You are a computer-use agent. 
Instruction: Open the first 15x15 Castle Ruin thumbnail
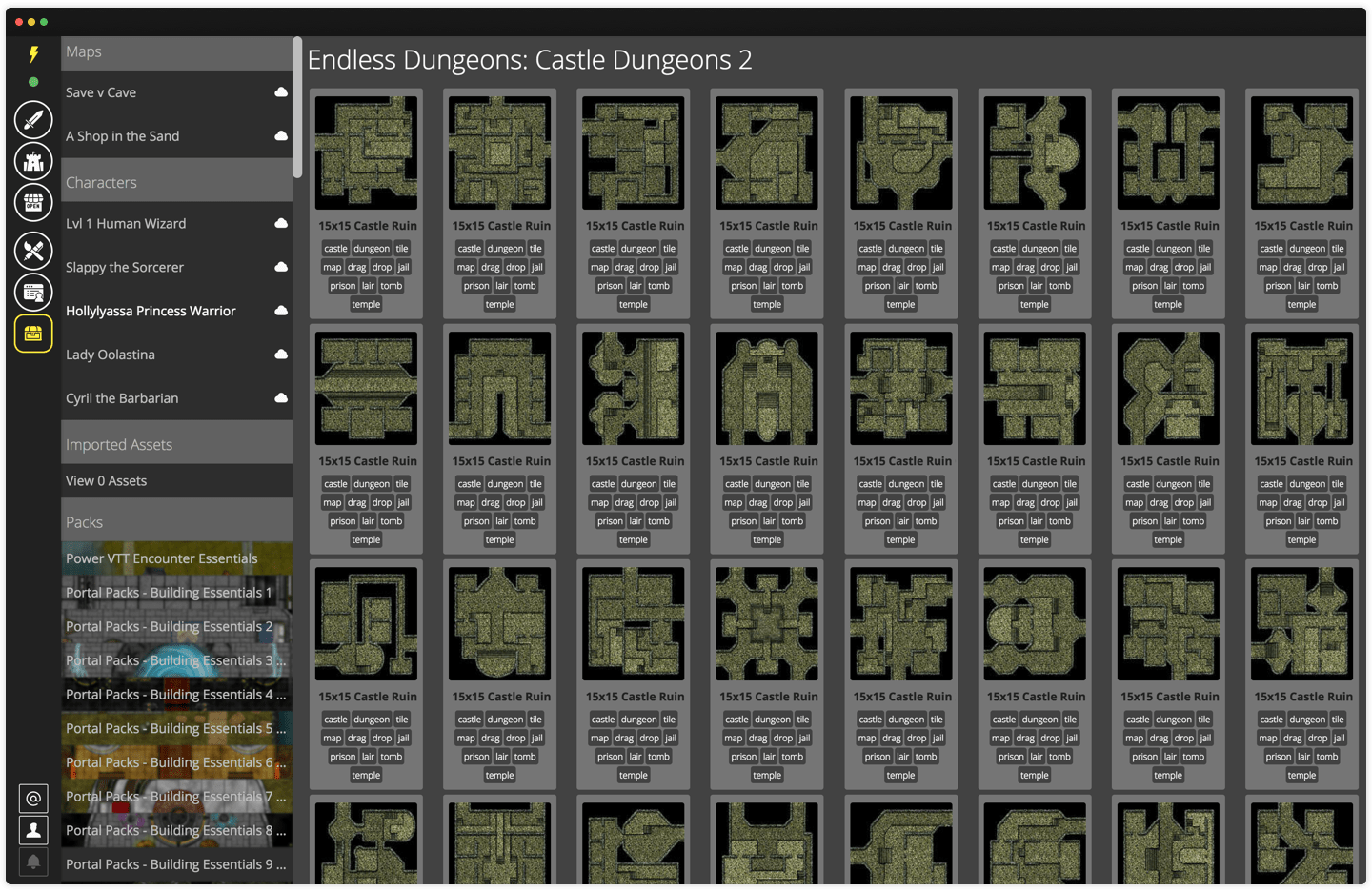click(x=365, y=152)
